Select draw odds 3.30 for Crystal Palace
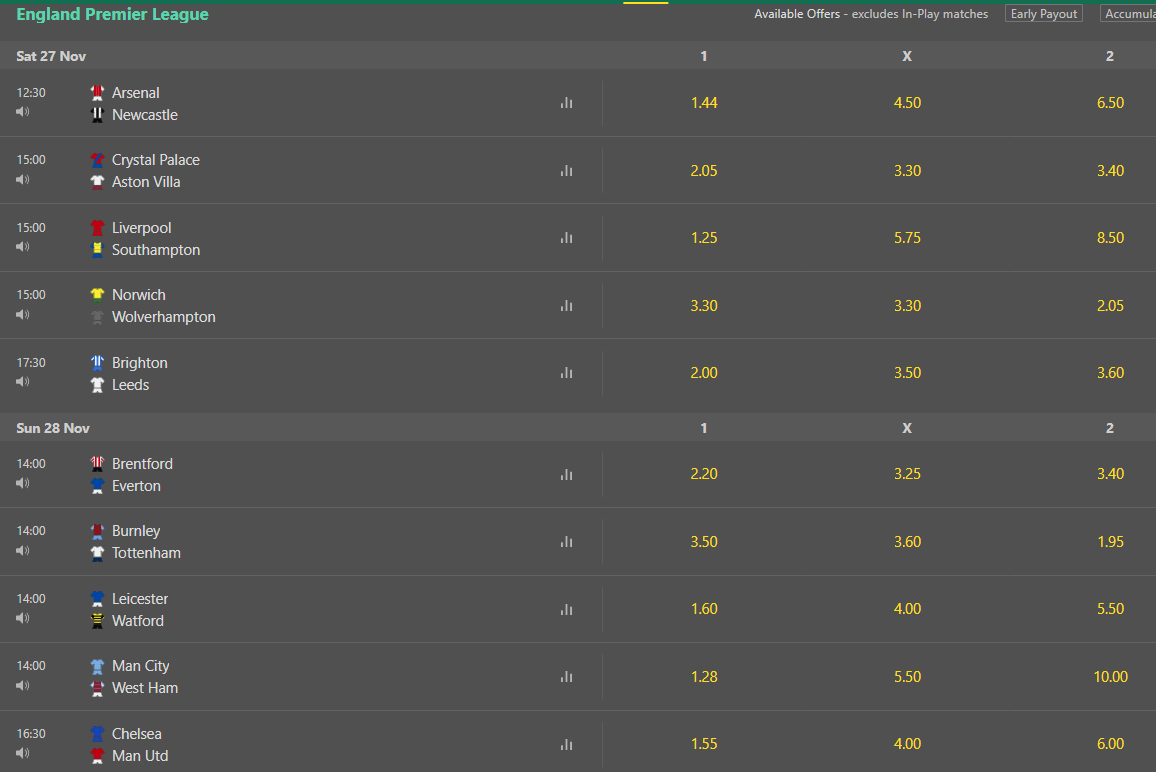The width and height of the screenshot is (1156, 772). [907, 170]
